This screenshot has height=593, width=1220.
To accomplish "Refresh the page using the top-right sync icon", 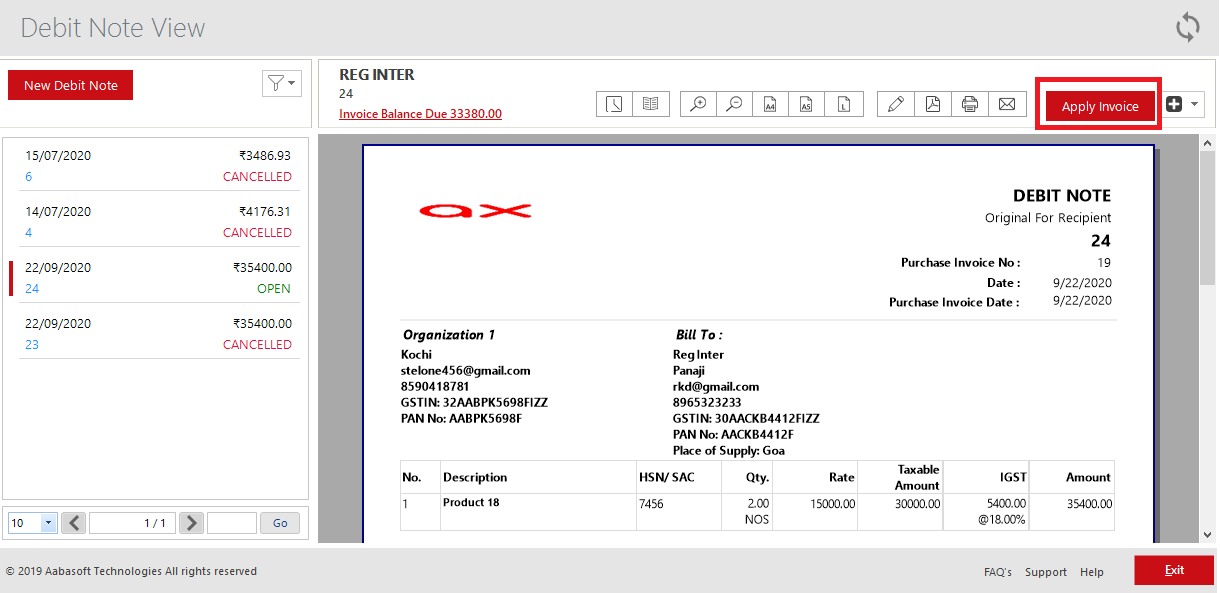I will click(1187, 27).
